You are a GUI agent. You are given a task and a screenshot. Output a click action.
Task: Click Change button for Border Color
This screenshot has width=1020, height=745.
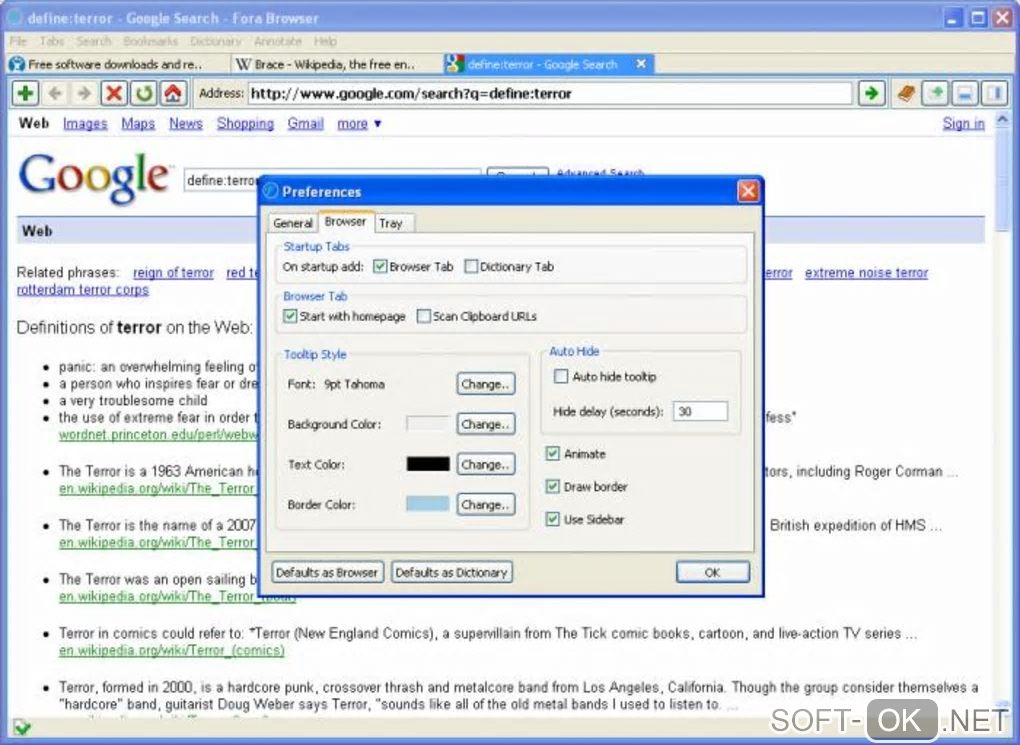pos(485,504)
